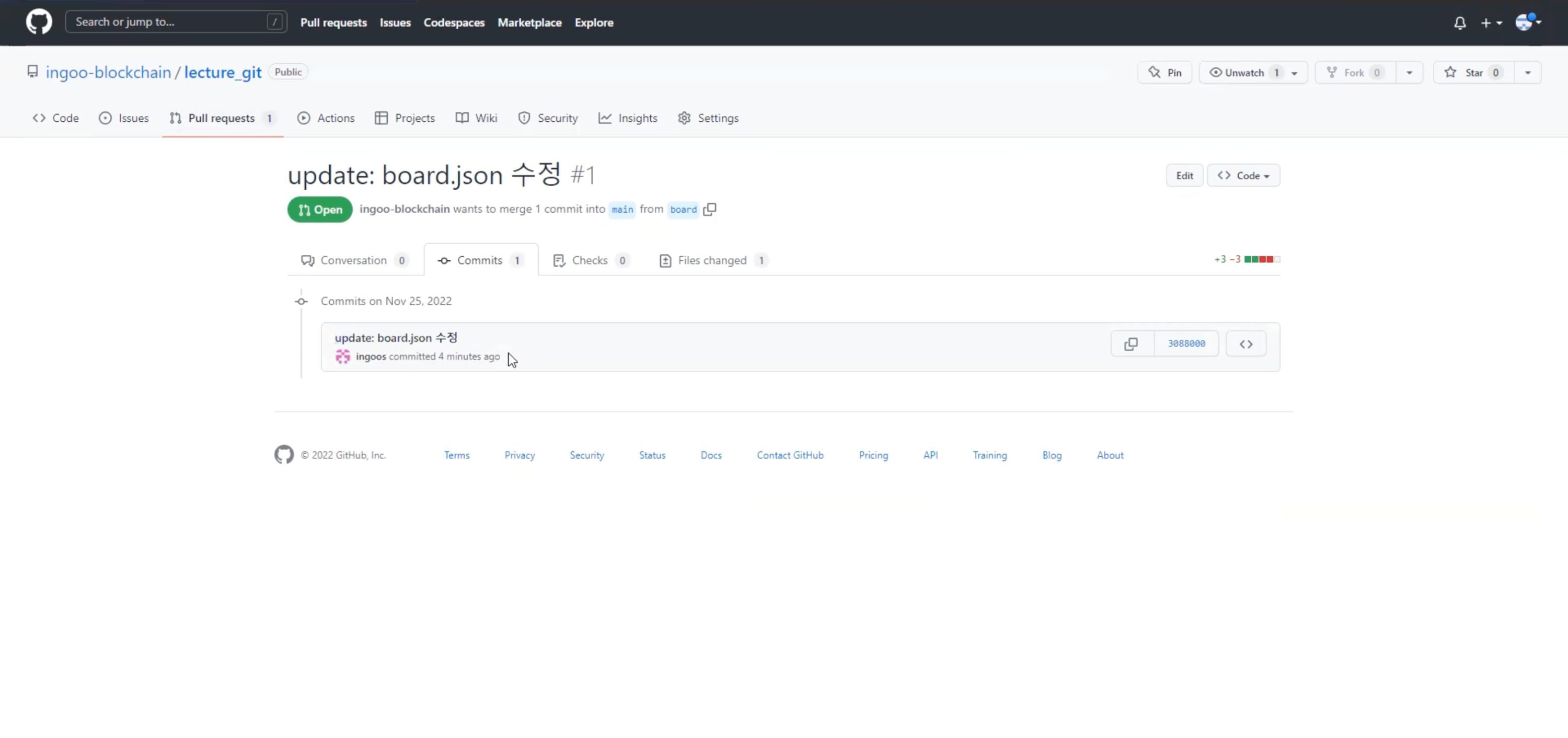Browse repository at this commit icon
The height and width of the screenshot is (738, 1568).
(1246, 344)
